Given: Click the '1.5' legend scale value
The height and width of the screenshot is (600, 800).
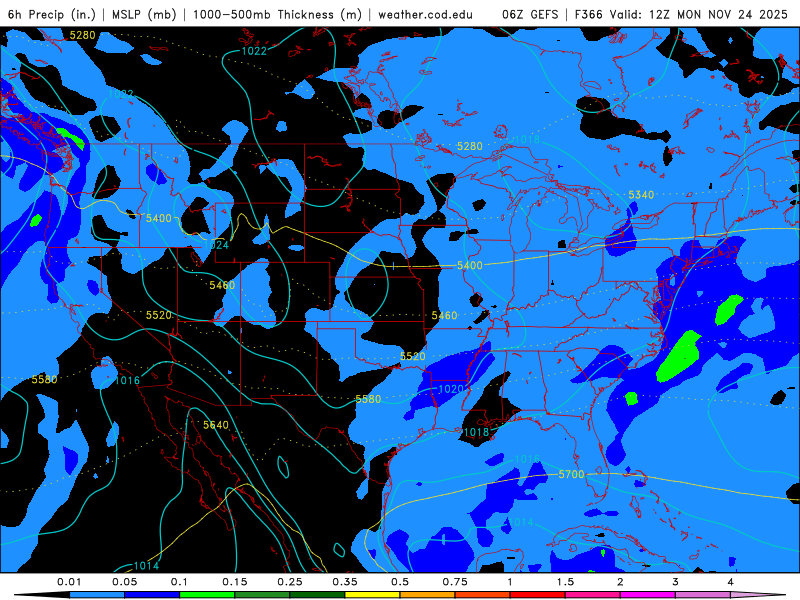Looking at the screenshot, I should coord(565,582).
